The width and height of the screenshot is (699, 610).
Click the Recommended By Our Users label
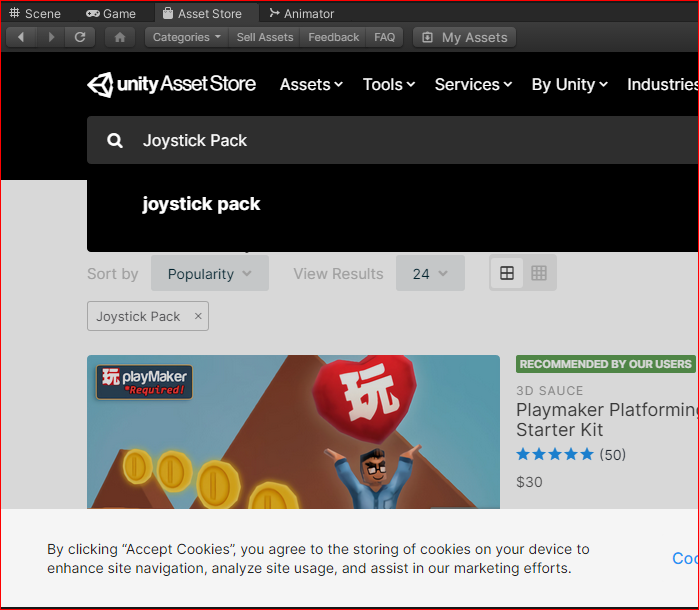(605, 364)
